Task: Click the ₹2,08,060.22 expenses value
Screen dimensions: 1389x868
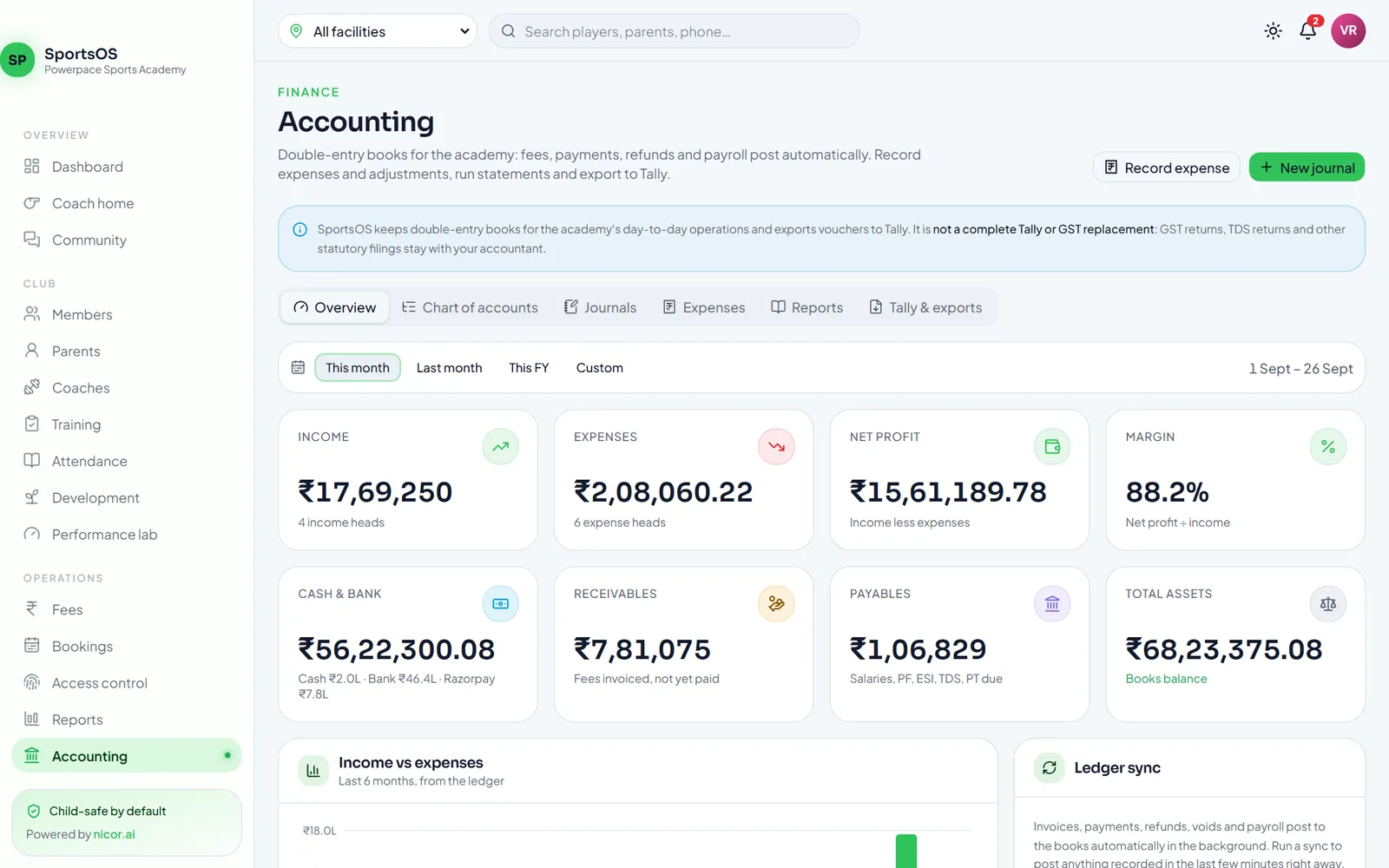Action: point(663,492)
